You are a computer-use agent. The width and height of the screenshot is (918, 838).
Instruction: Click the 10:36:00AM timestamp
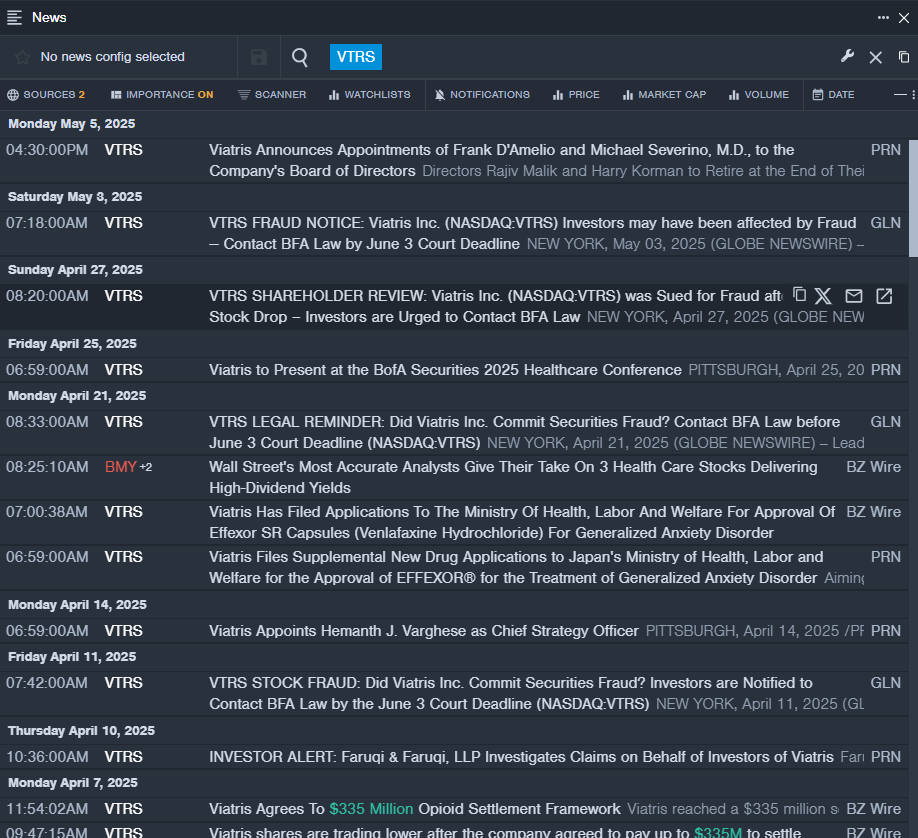47,757
